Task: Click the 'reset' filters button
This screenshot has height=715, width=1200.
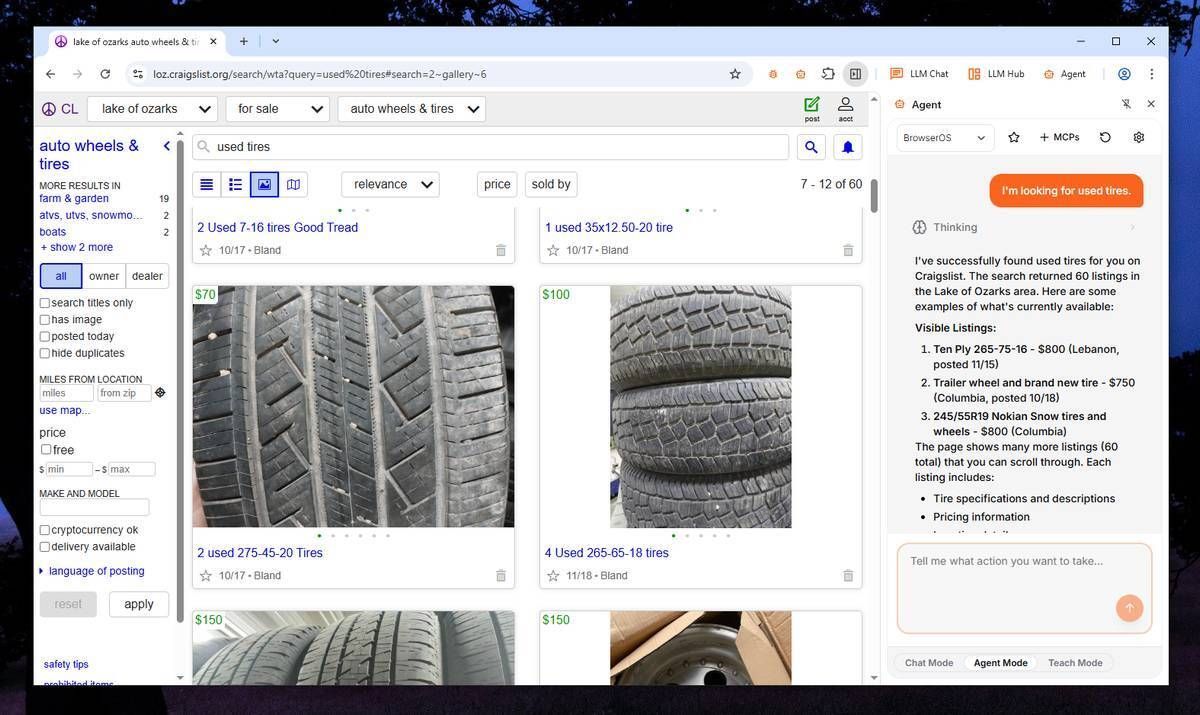Action: pos(68,604)
